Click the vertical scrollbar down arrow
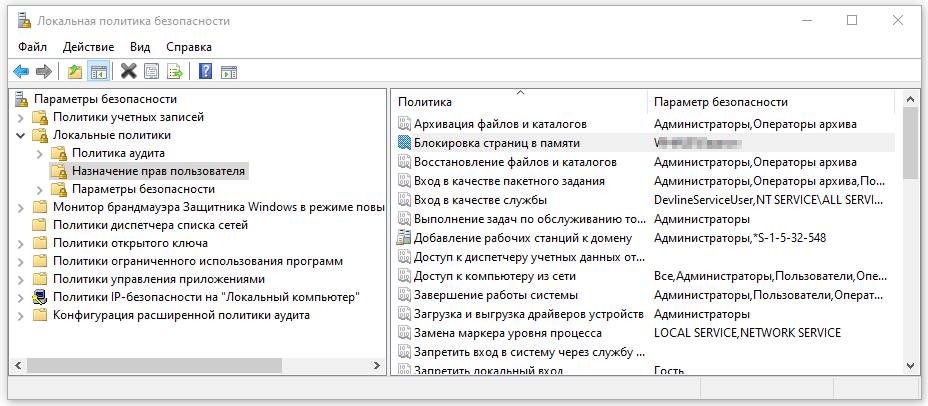The height and width of the screenshot is (406, 928). click(x=911, y=367)
